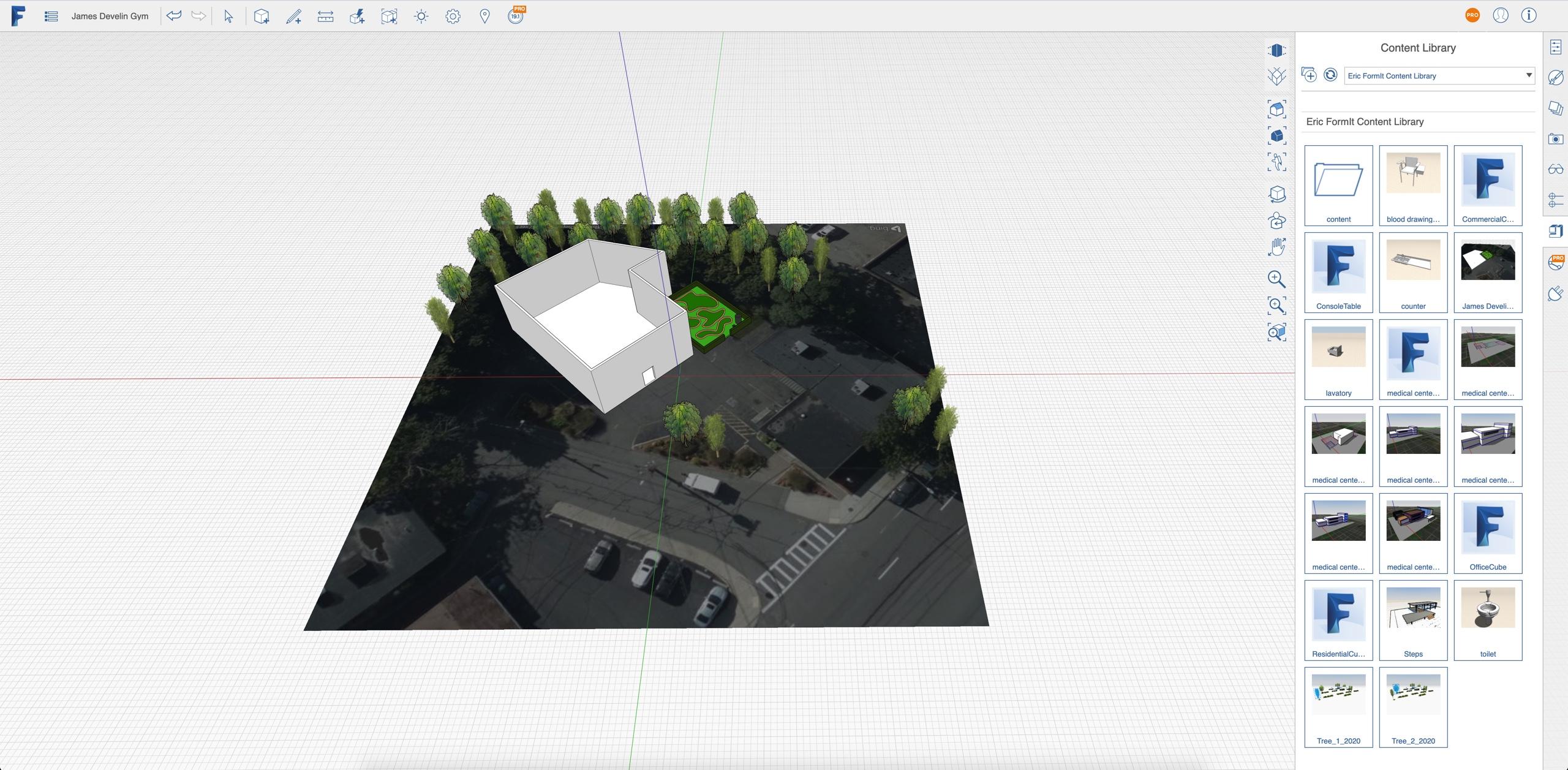This screenshot has width=1568, height=770.
Task: Redo the undone action
Action: [198, 16]
